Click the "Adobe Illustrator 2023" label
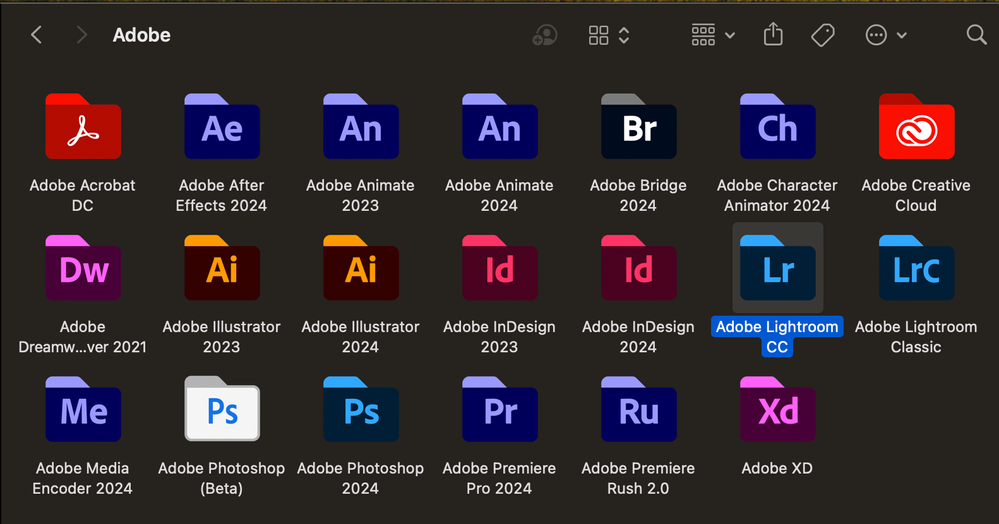The height and width of the screenshot is (524, 999). click(x=222, y=337)
